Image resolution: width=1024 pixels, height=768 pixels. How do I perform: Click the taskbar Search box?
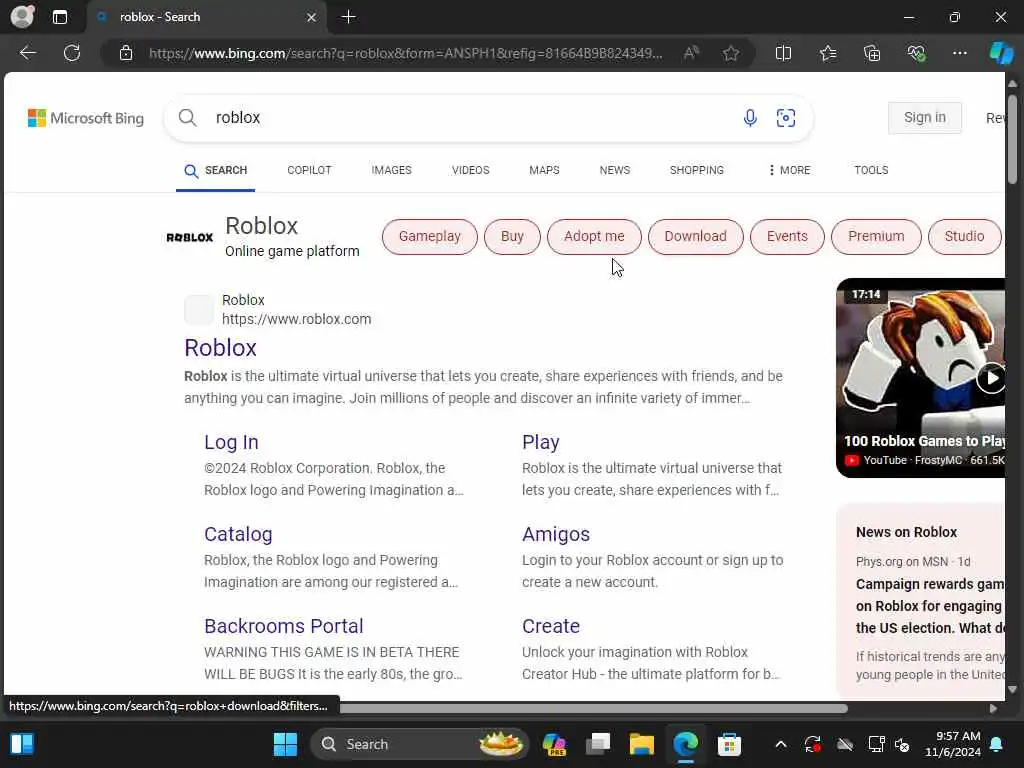pyautogui.click(x=418, y=744)
